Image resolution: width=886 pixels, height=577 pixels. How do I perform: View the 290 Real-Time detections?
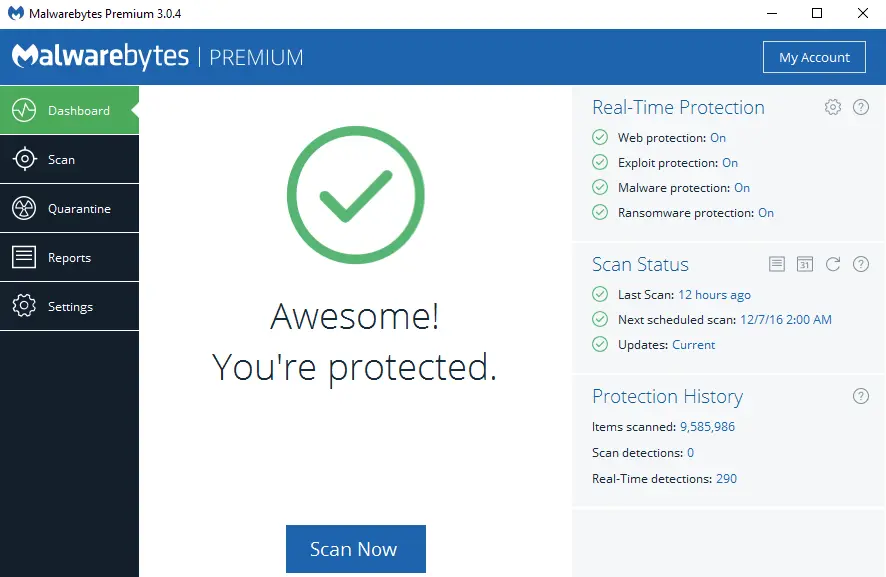pos(727,478)
